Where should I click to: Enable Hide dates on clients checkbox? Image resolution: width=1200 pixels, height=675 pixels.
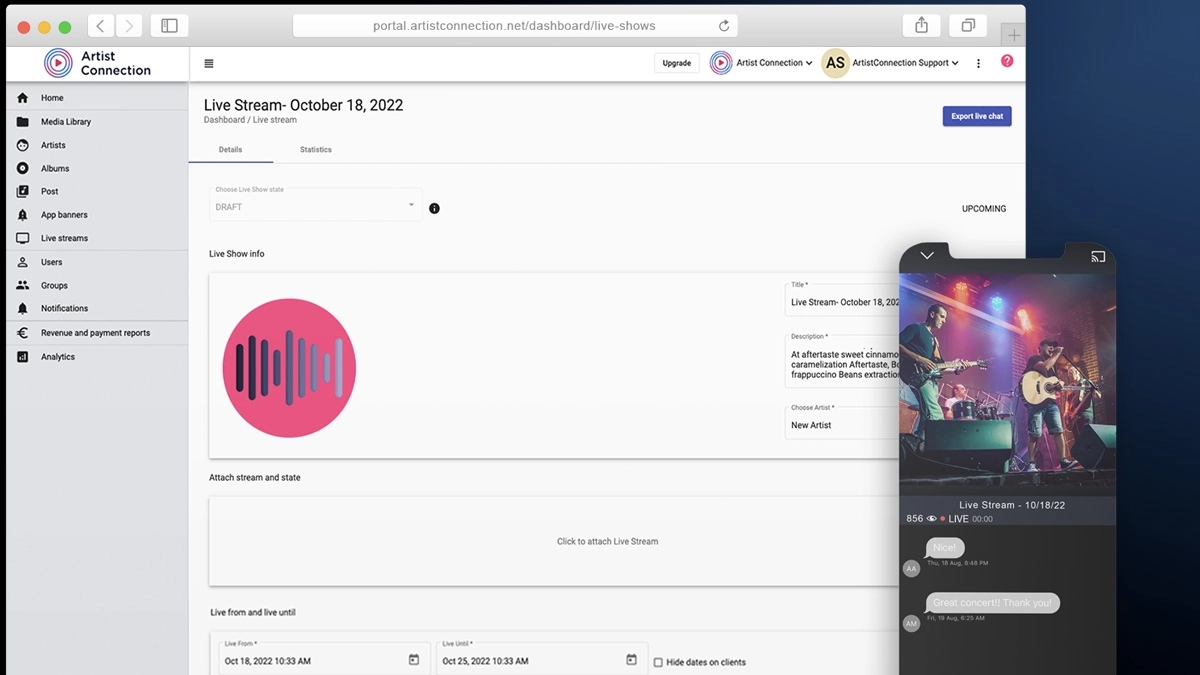click(658, 662)
